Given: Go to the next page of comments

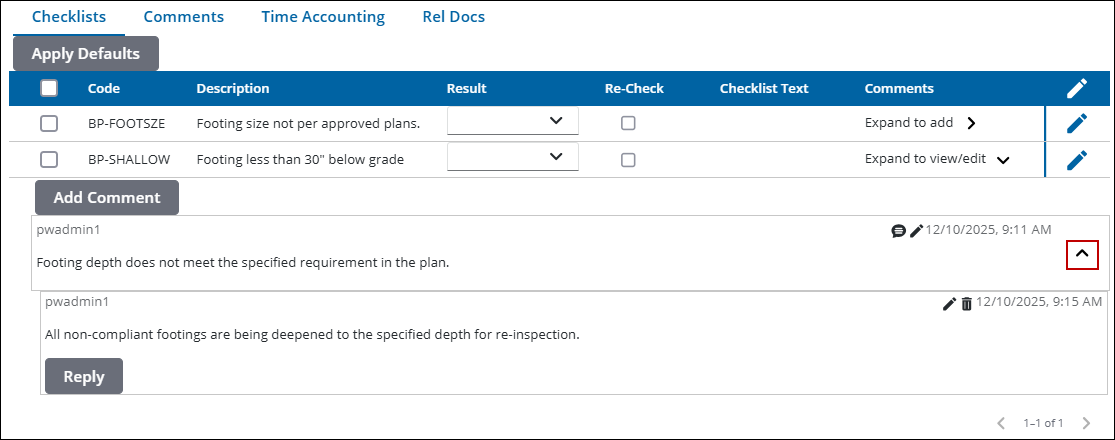Looking at the screenshot, I should [1087, 423].
